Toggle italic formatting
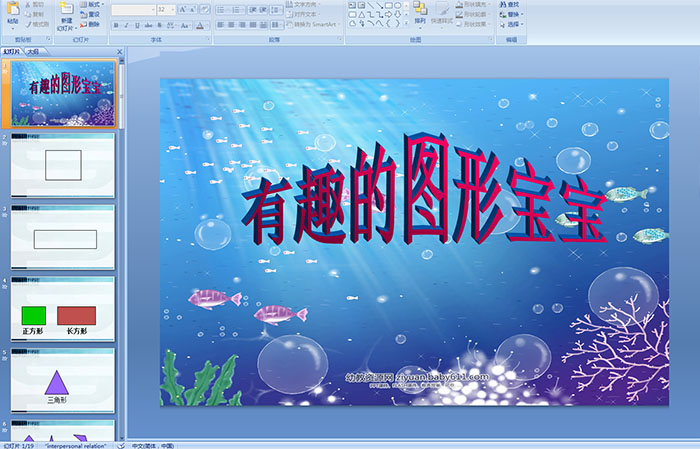Viewport: 700px width, 449px height. click(x=126, y=25)
